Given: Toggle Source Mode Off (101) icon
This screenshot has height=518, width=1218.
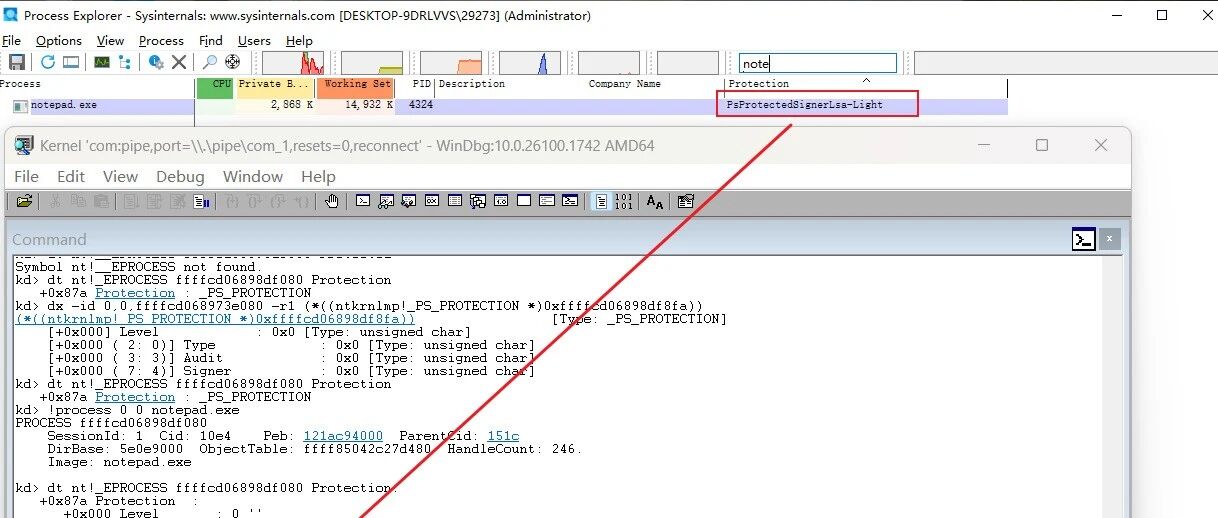Looking at the screenshot, I should pyautogui.click(x=624, y=201).
